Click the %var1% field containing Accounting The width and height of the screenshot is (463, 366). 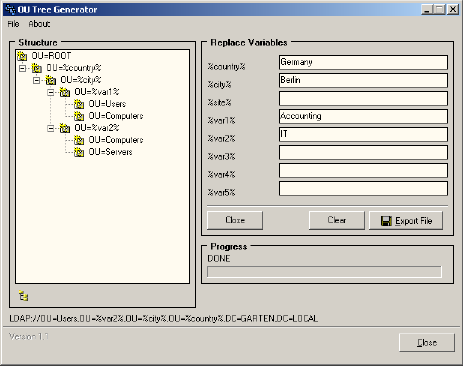pyautogui.click(x=363, y=116)
